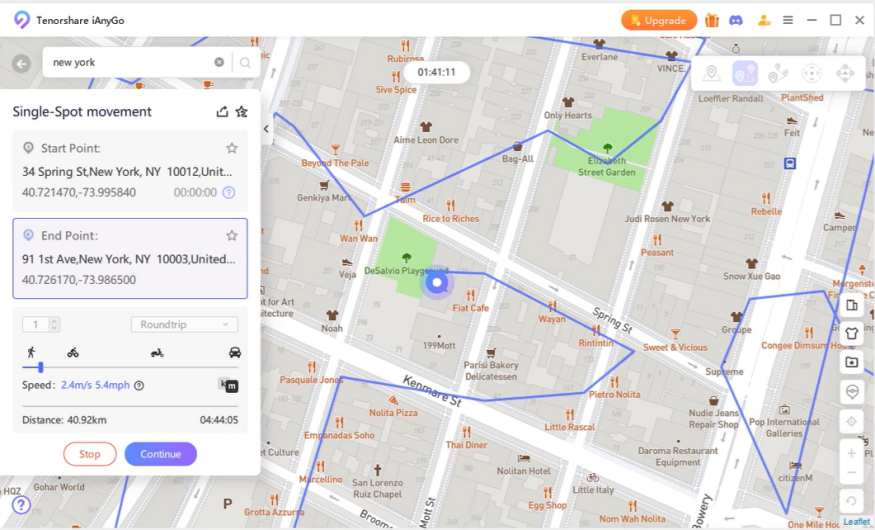875x530 pixels.
Task: Zoom out the map with minus
Action: (x=852, y=473)
